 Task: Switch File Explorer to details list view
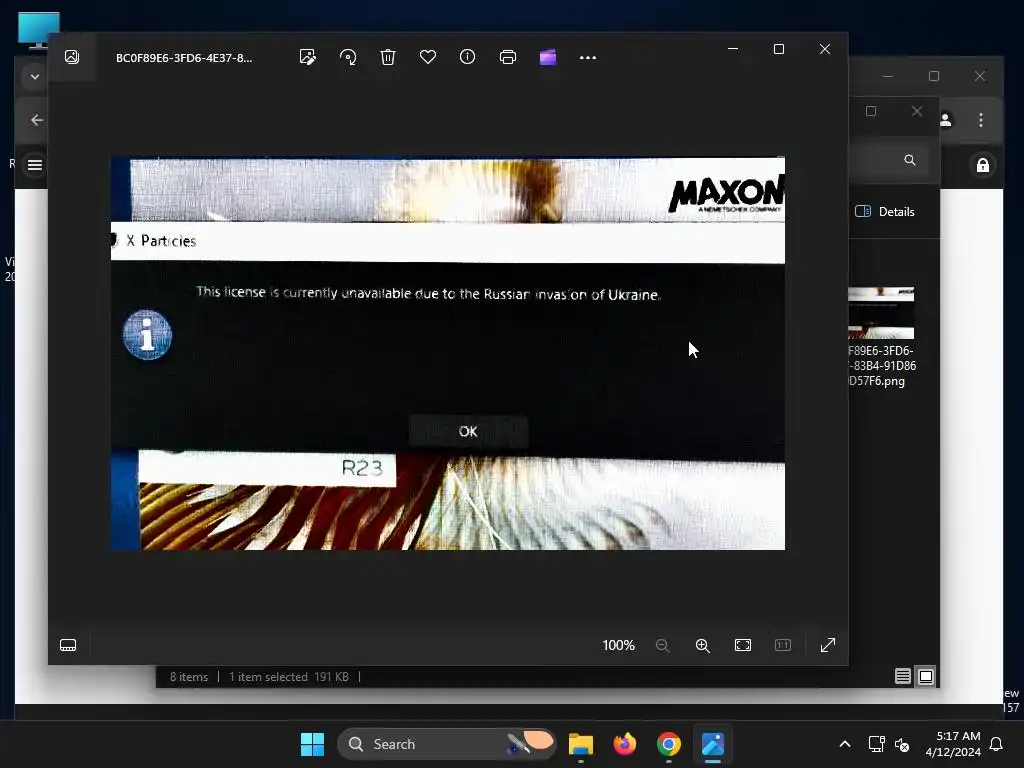tap(903, 677)
